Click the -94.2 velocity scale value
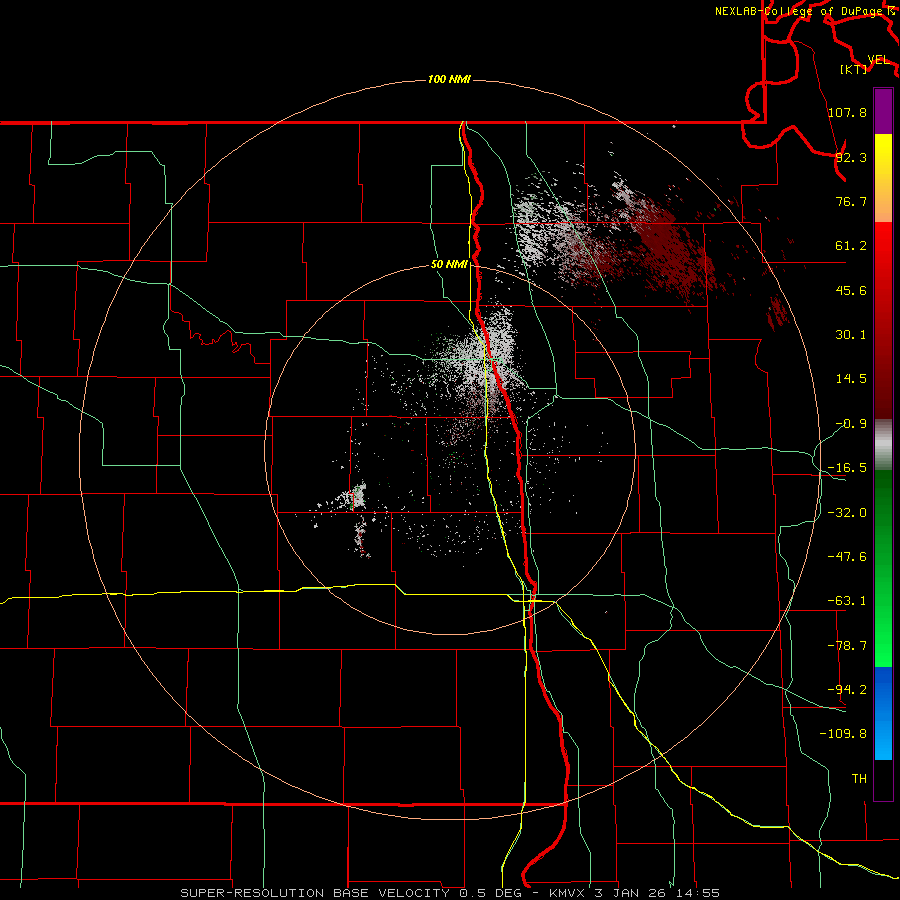 847,689
